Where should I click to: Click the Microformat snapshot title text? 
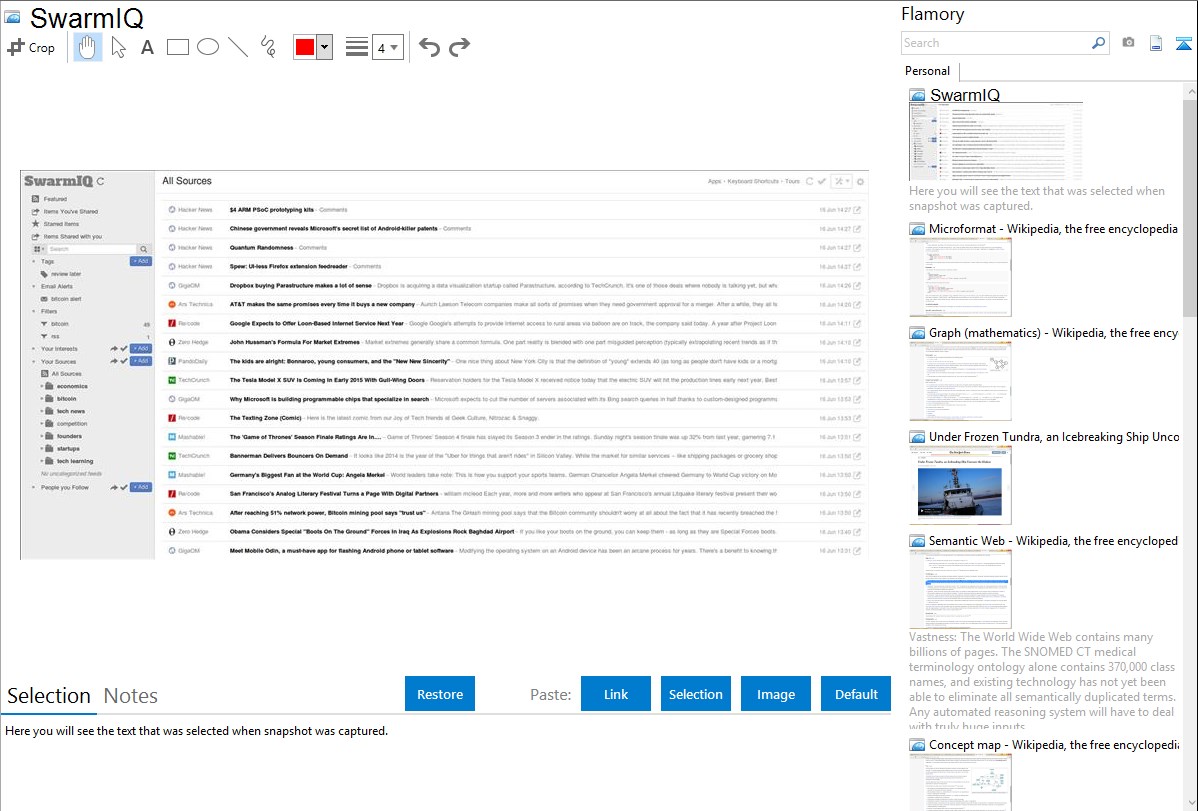tap(1053, 229)
